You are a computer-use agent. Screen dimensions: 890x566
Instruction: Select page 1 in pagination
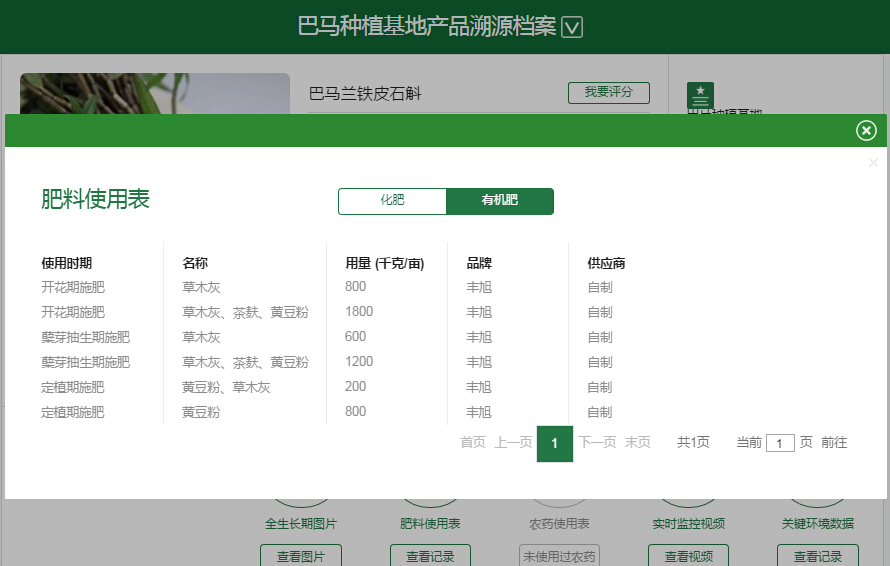coord(555,444)
